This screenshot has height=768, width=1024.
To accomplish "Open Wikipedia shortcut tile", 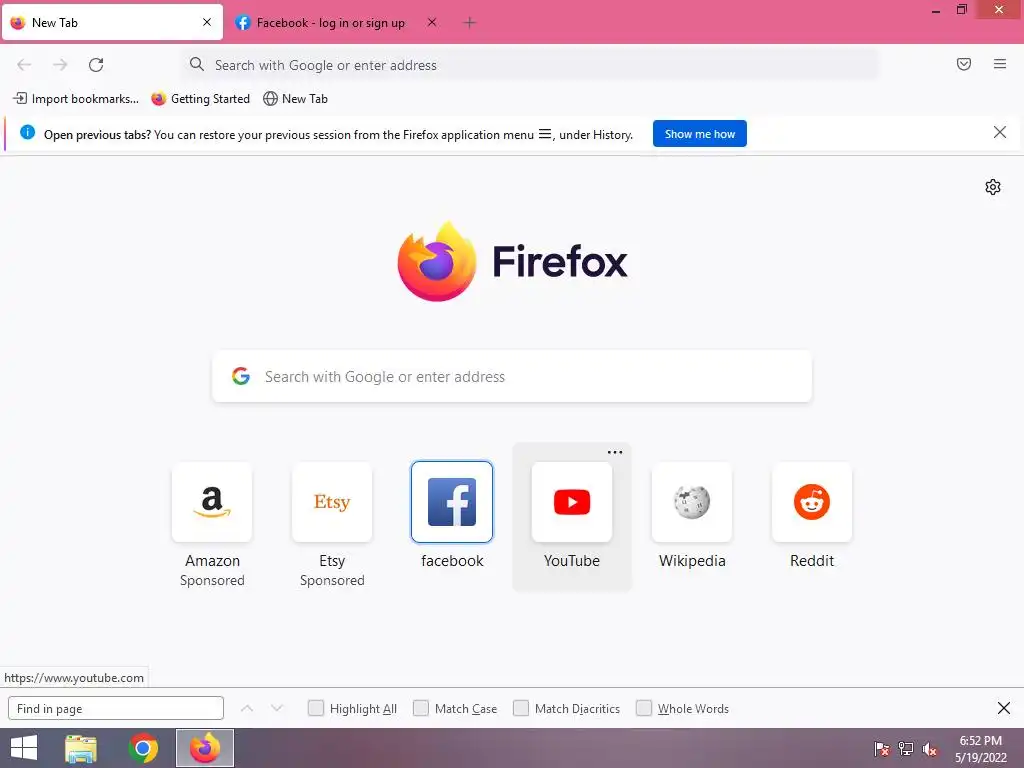I will point(692,502).
